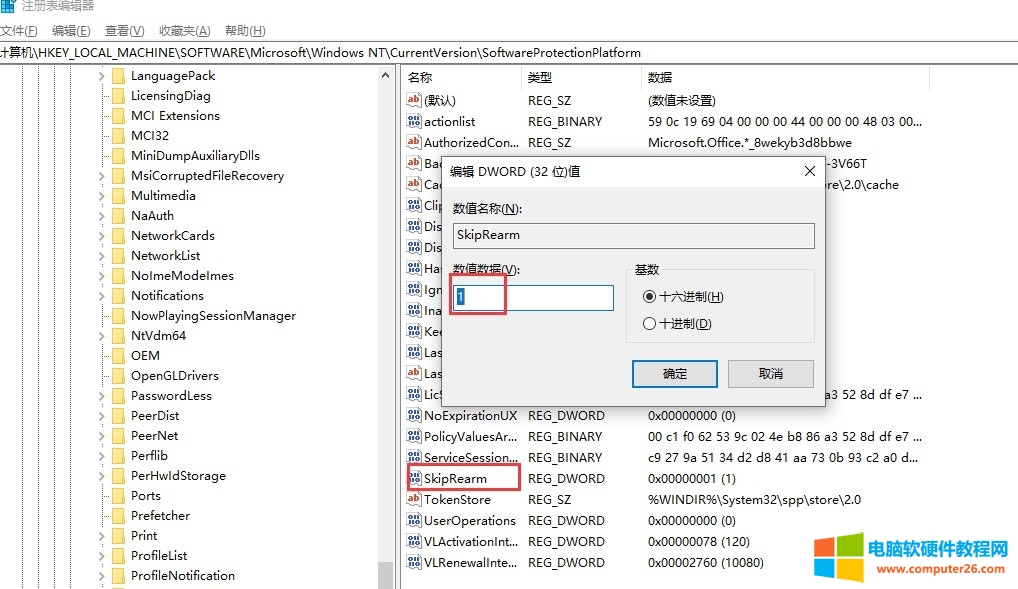Click the MCI32 folder icon
1018x589 pixels.
coord(118,136)
